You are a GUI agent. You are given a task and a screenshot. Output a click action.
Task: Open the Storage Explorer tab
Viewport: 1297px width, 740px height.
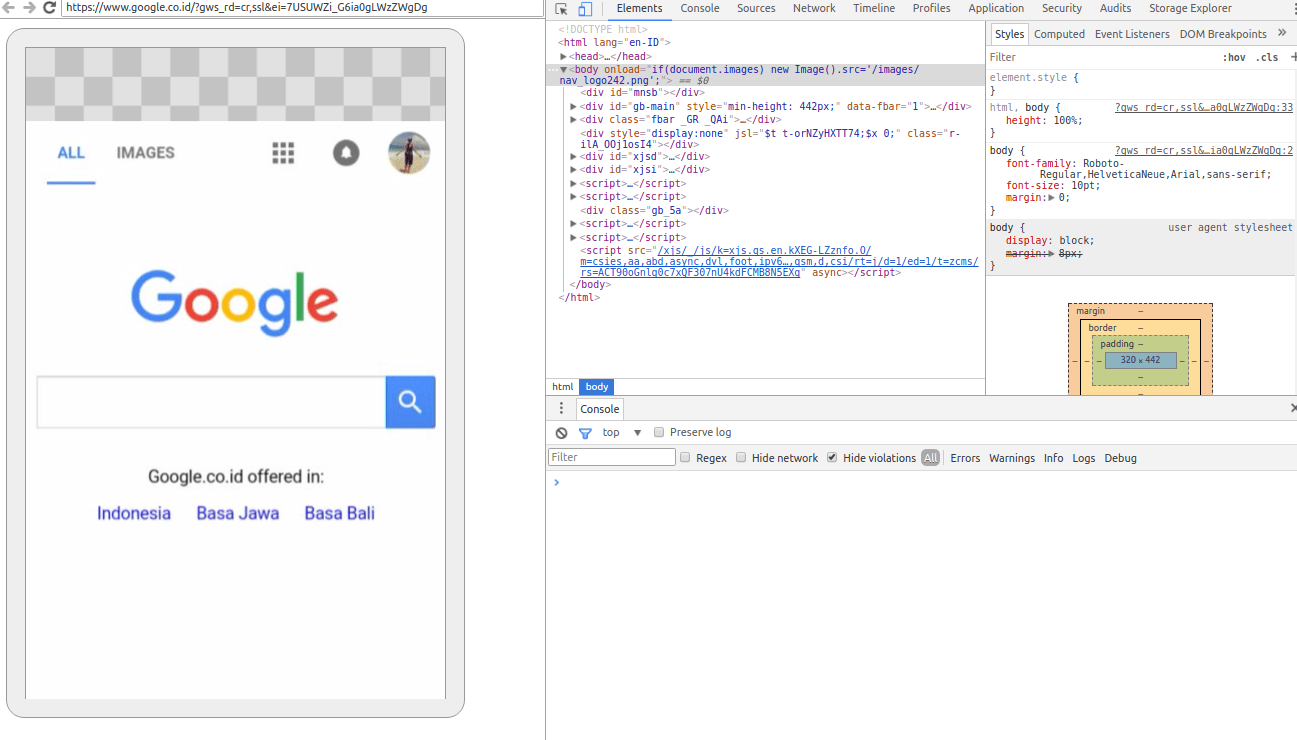(x=1190, y=9)
